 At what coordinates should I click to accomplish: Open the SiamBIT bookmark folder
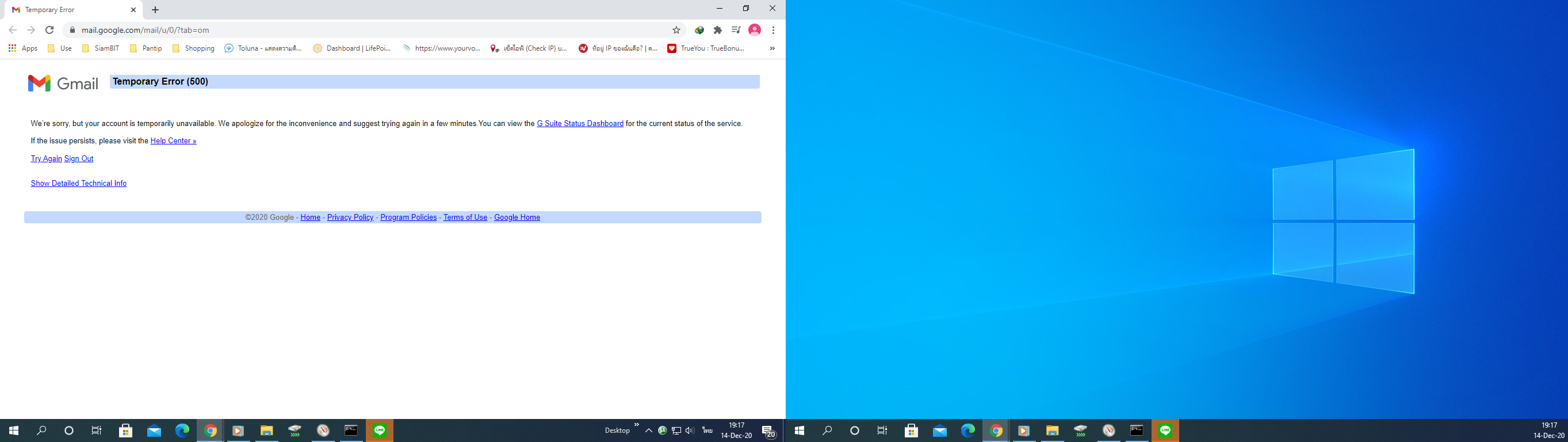coord(101,48)
